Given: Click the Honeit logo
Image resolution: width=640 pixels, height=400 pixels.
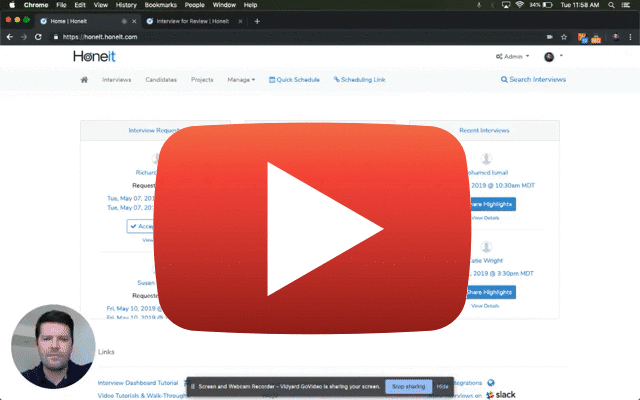Looking at the screenshot, I should tap(94, 56).
